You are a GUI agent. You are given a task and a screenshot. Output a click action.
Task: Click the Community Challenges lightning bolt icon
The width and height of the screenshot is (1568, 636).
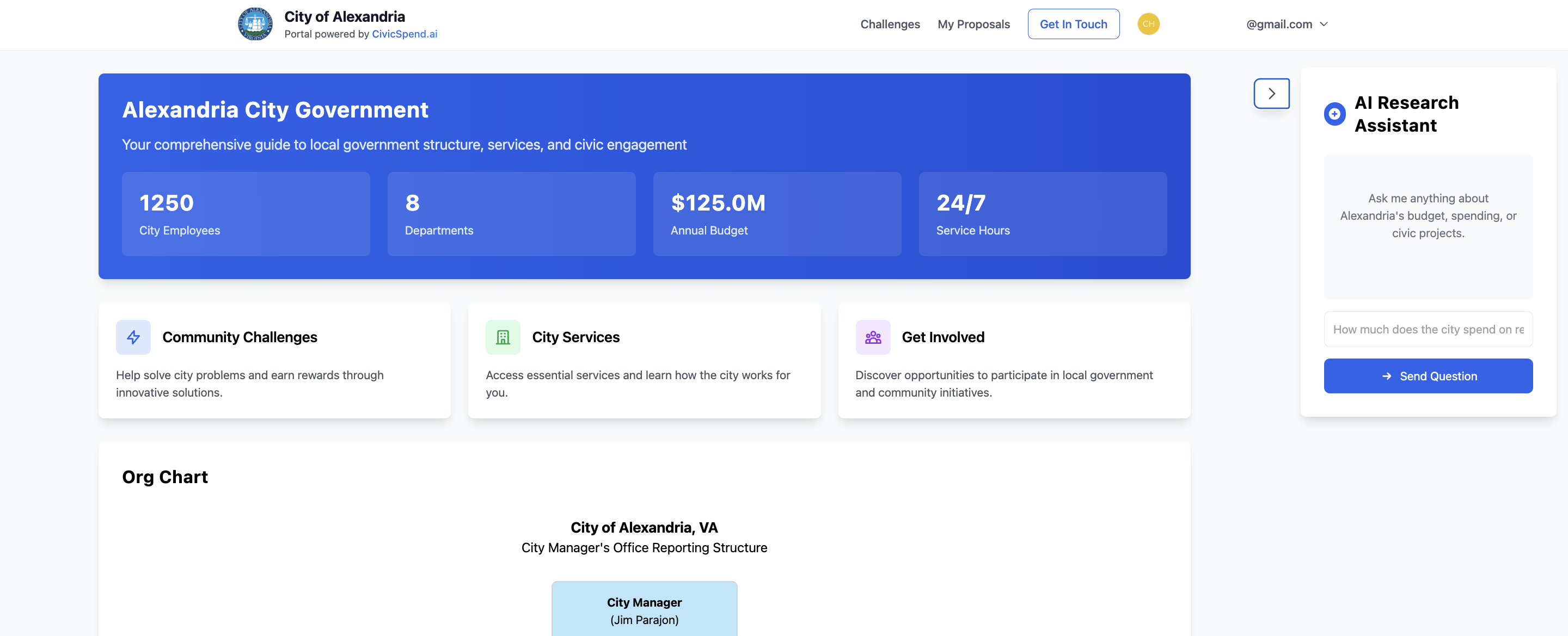pos(133,337)
